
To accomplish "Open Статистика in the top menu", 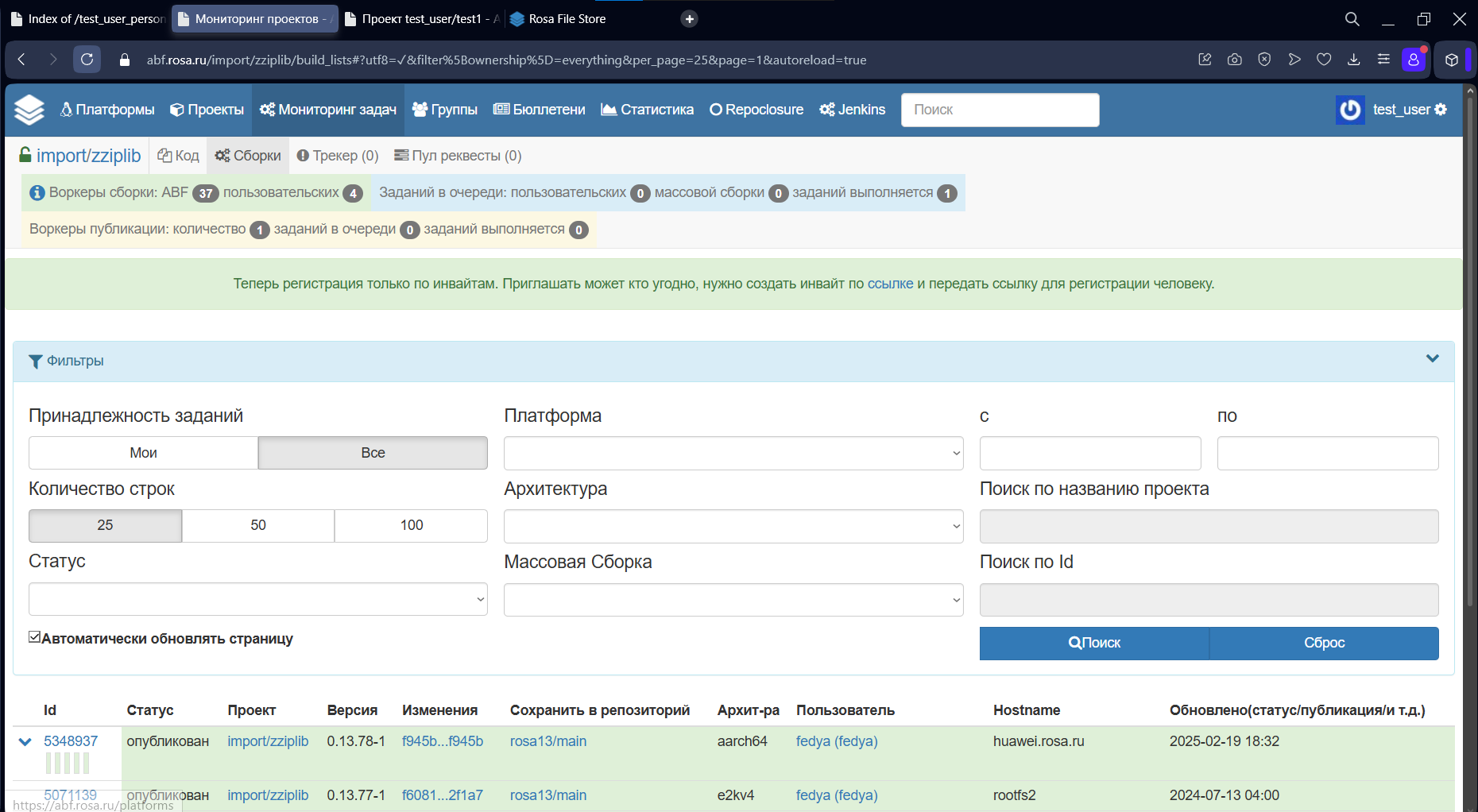I will [647, 110].
